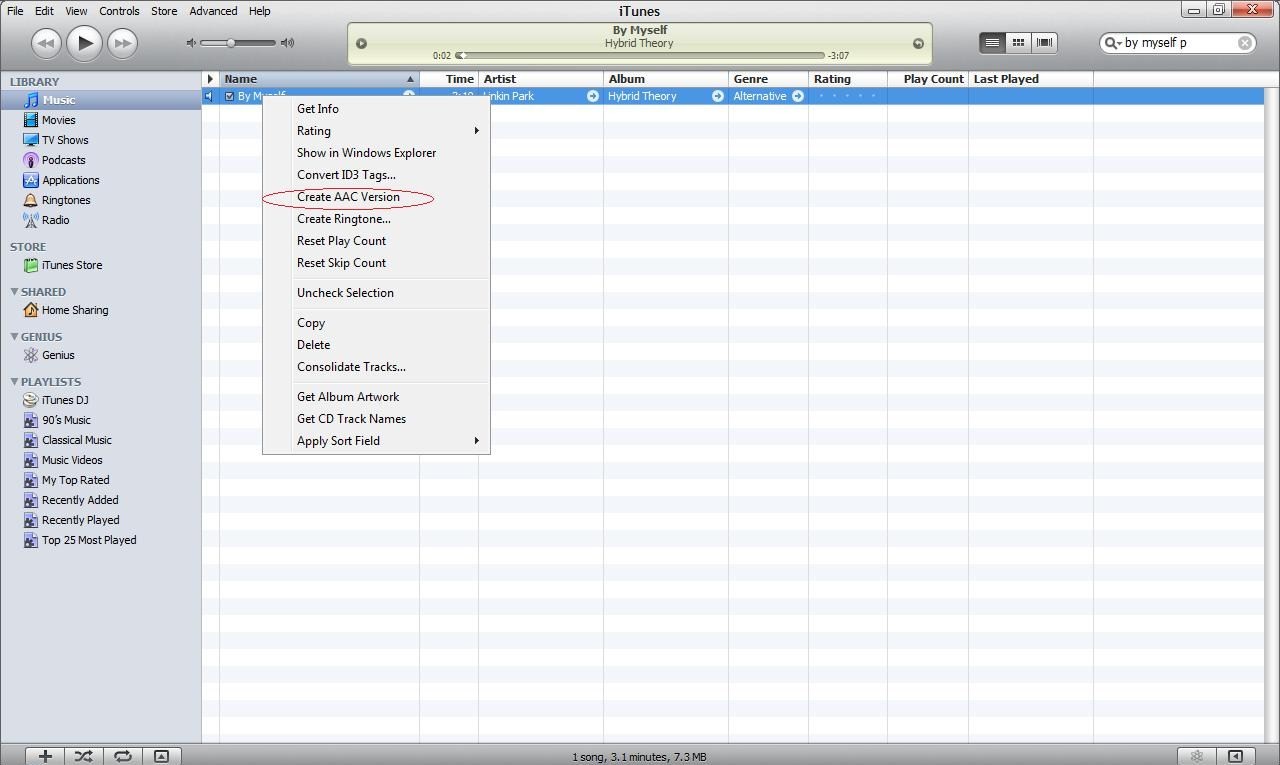Click arrow link next to Hybrid Theory album
1280x765 pixels.
[x=717, y=96]
